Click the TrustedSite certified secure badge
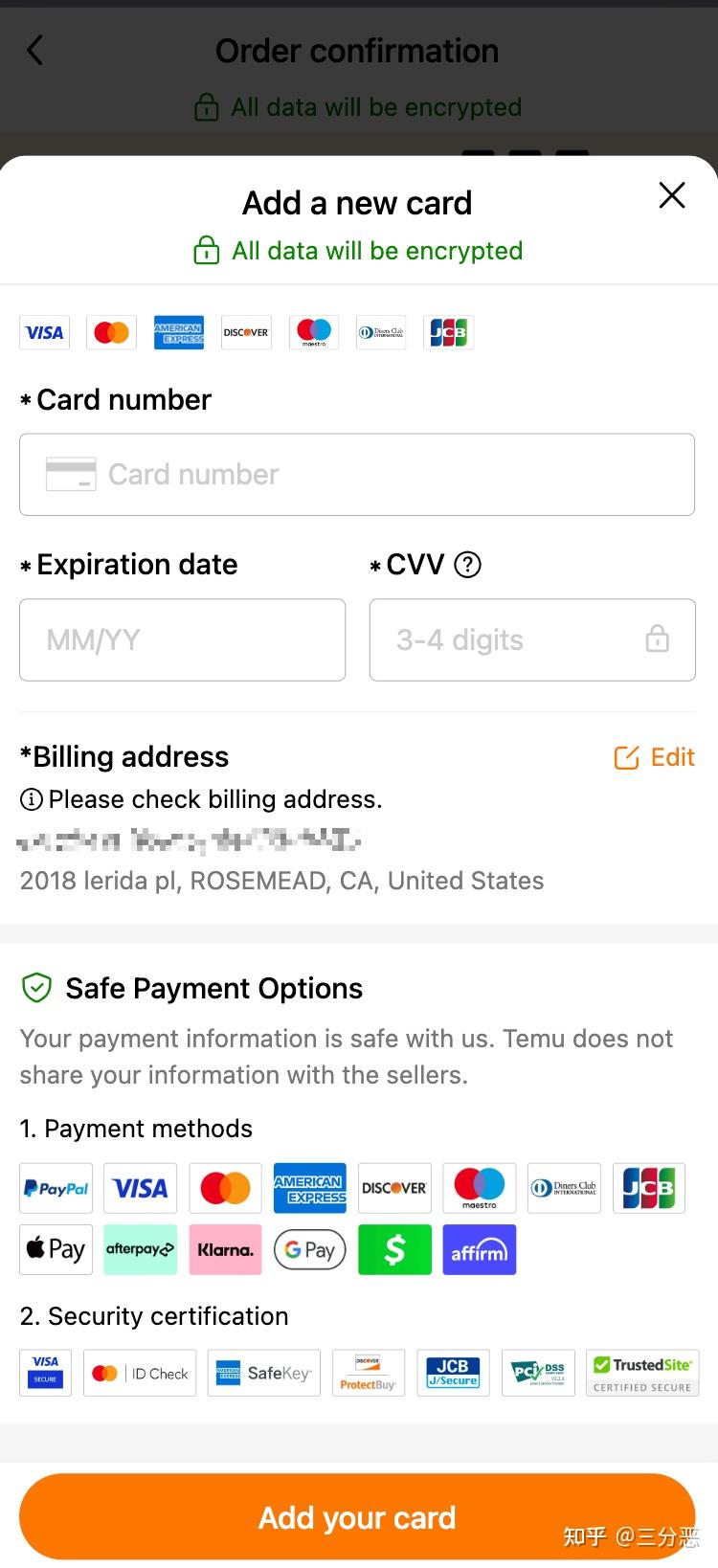Screen dimensions: 718x1568 coord(642,1374)
